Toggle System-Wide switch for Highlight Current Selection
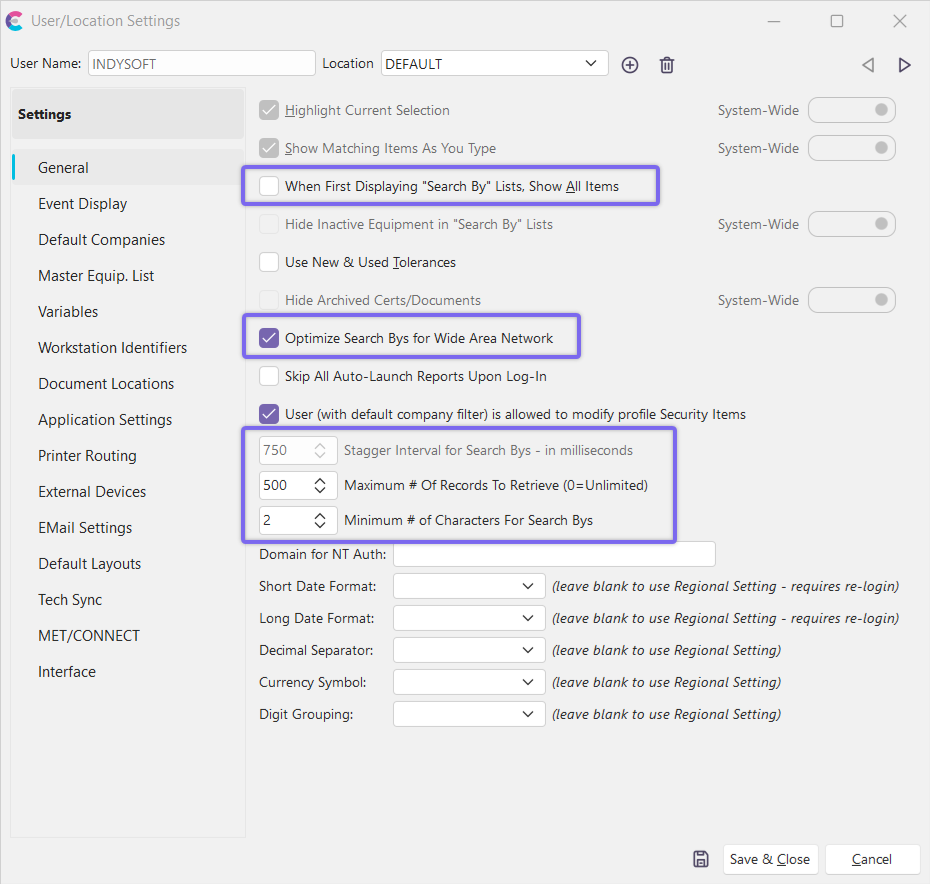 [851, 110]
